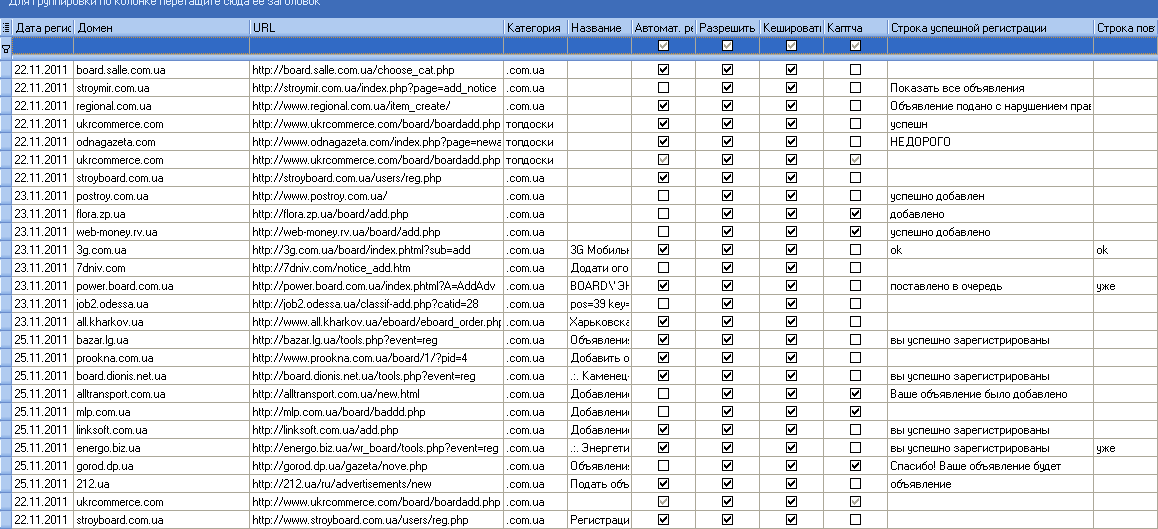Click 'уже' cell in power.board.com.ua row
The width and height of the screenshot is (1158, 529).
[1126, 286]
